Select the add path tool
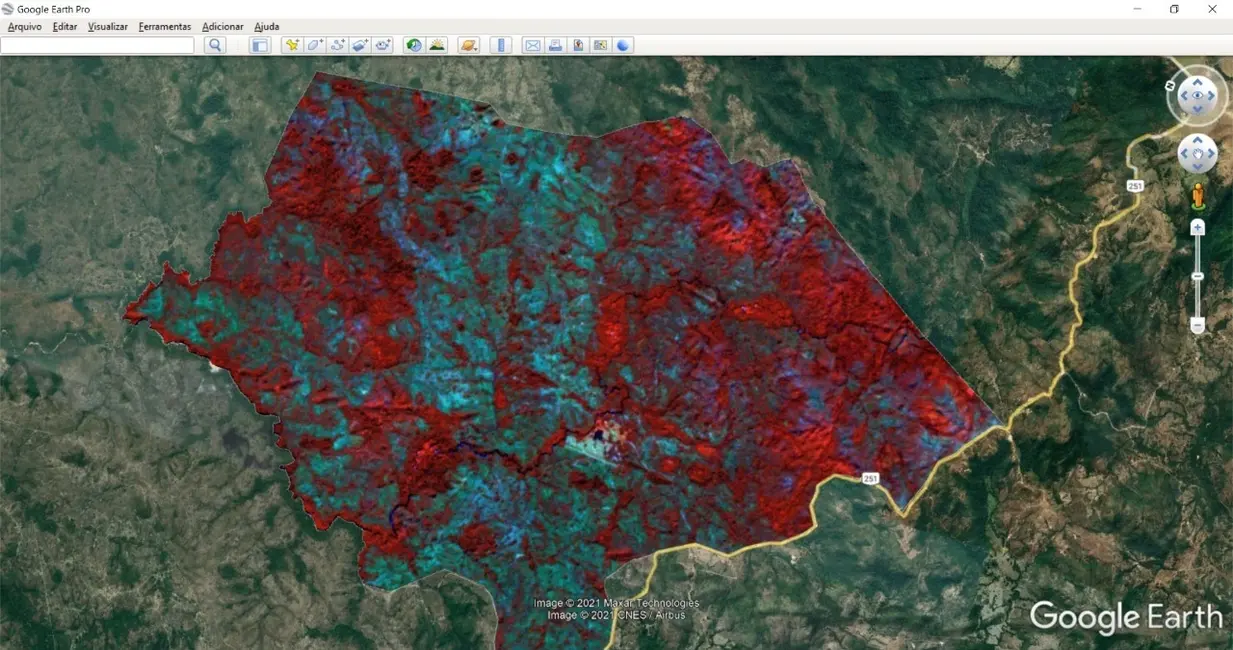Image resolution: width=1233 pixels, height=650 pixels. pos(338,45)
